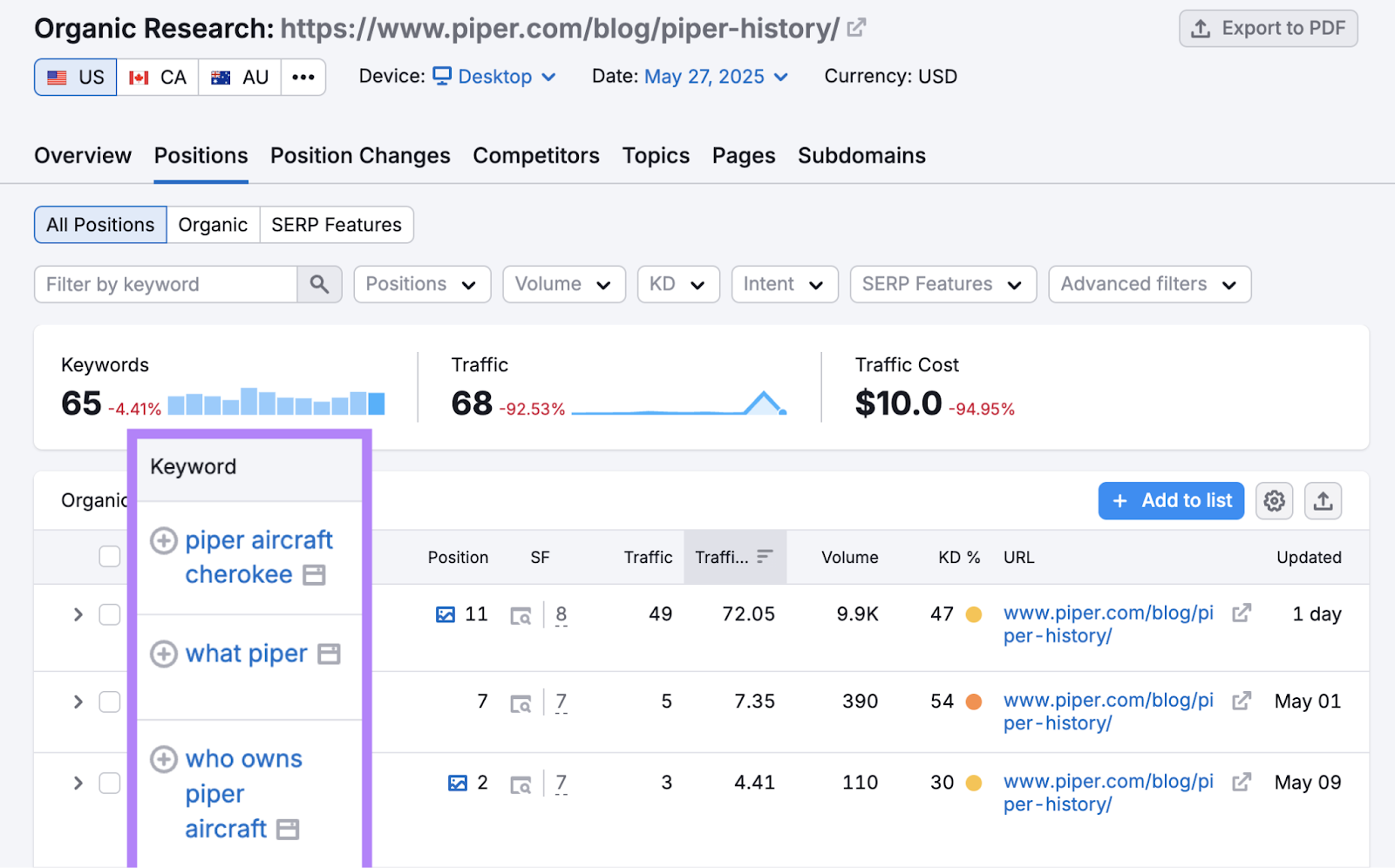Screen dimensions: 1395x868
Task: Click the search magnifier in the keyword filter
Action: (319, 284)
